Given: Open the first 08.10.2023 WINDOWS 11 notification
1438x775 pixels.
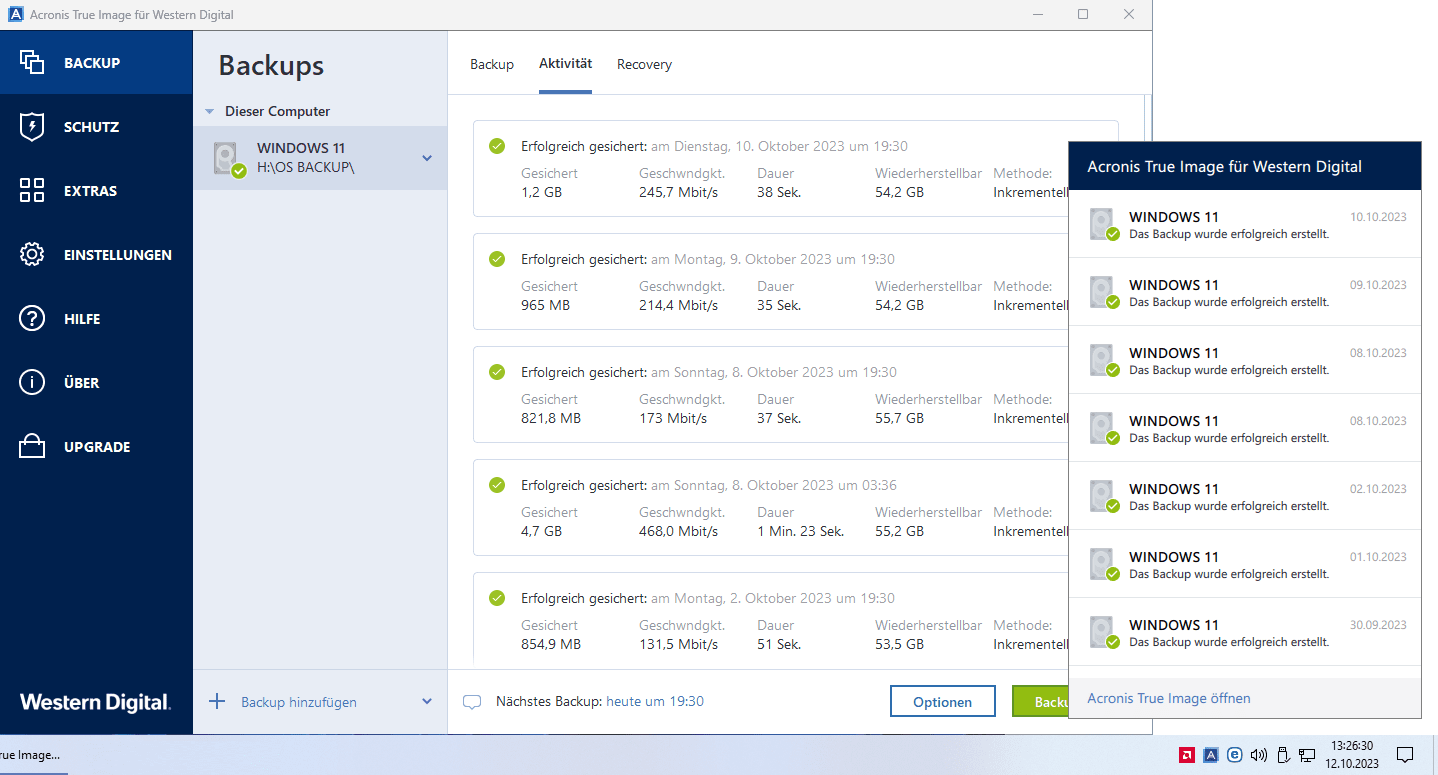Looking at the screenshot, I should point(1245,360).
